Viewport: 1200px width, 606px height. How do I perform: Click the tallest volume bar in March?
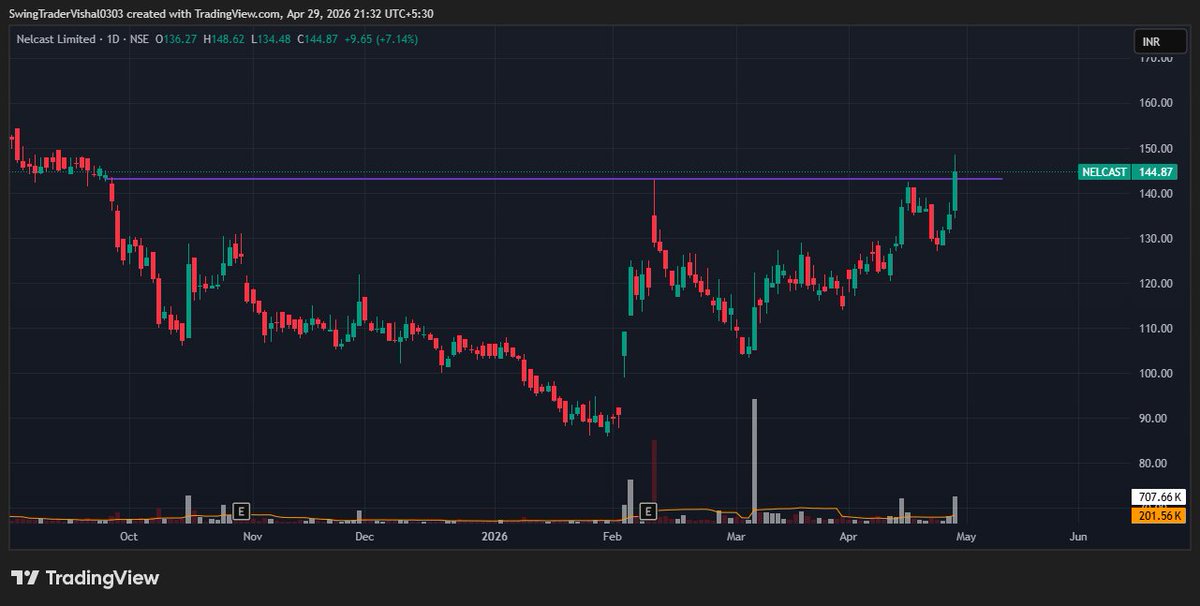754,461
